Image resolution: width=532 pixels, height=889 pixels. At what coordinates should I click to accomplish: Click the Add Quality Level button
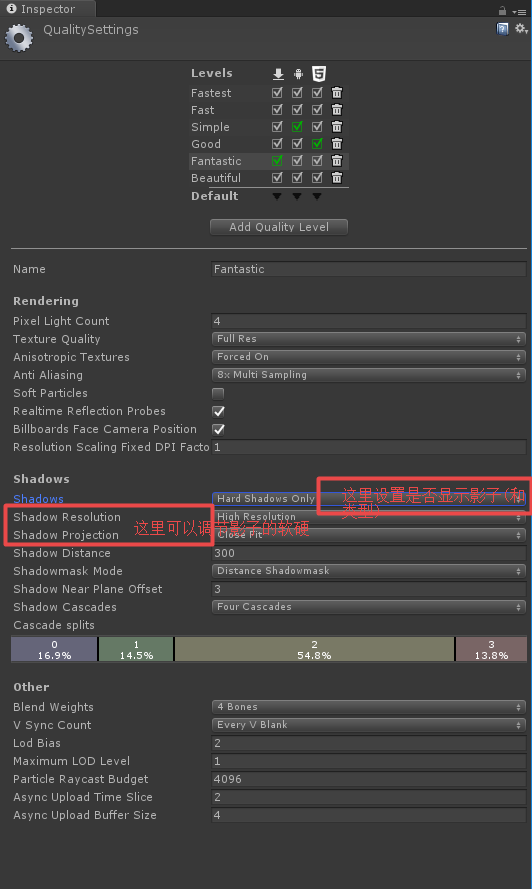(278, 227)
